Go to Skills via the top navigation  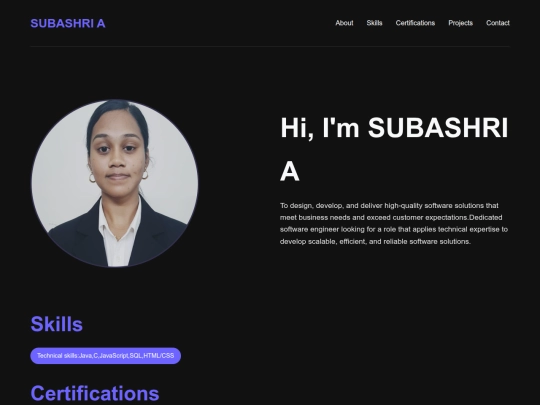coord(374,23)
